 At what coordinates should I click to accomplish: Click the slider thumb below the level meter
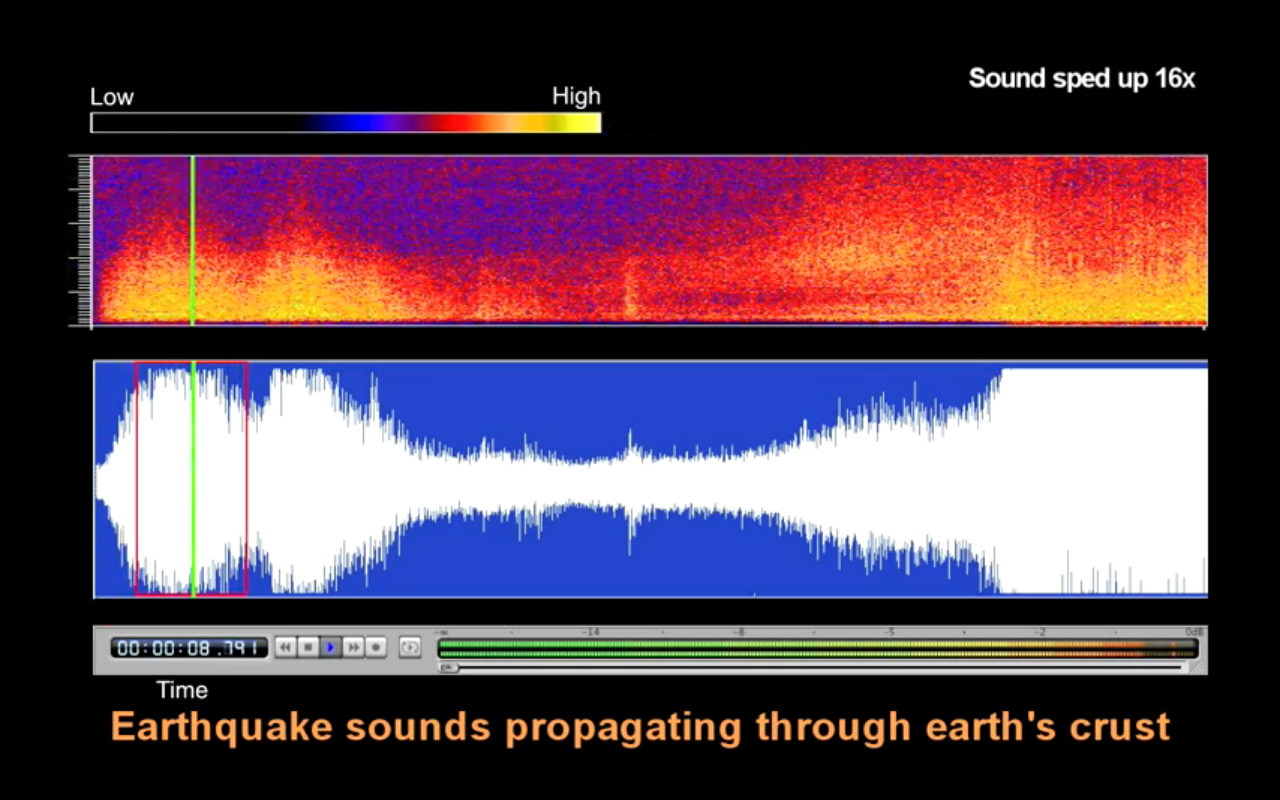coord(449,667)
